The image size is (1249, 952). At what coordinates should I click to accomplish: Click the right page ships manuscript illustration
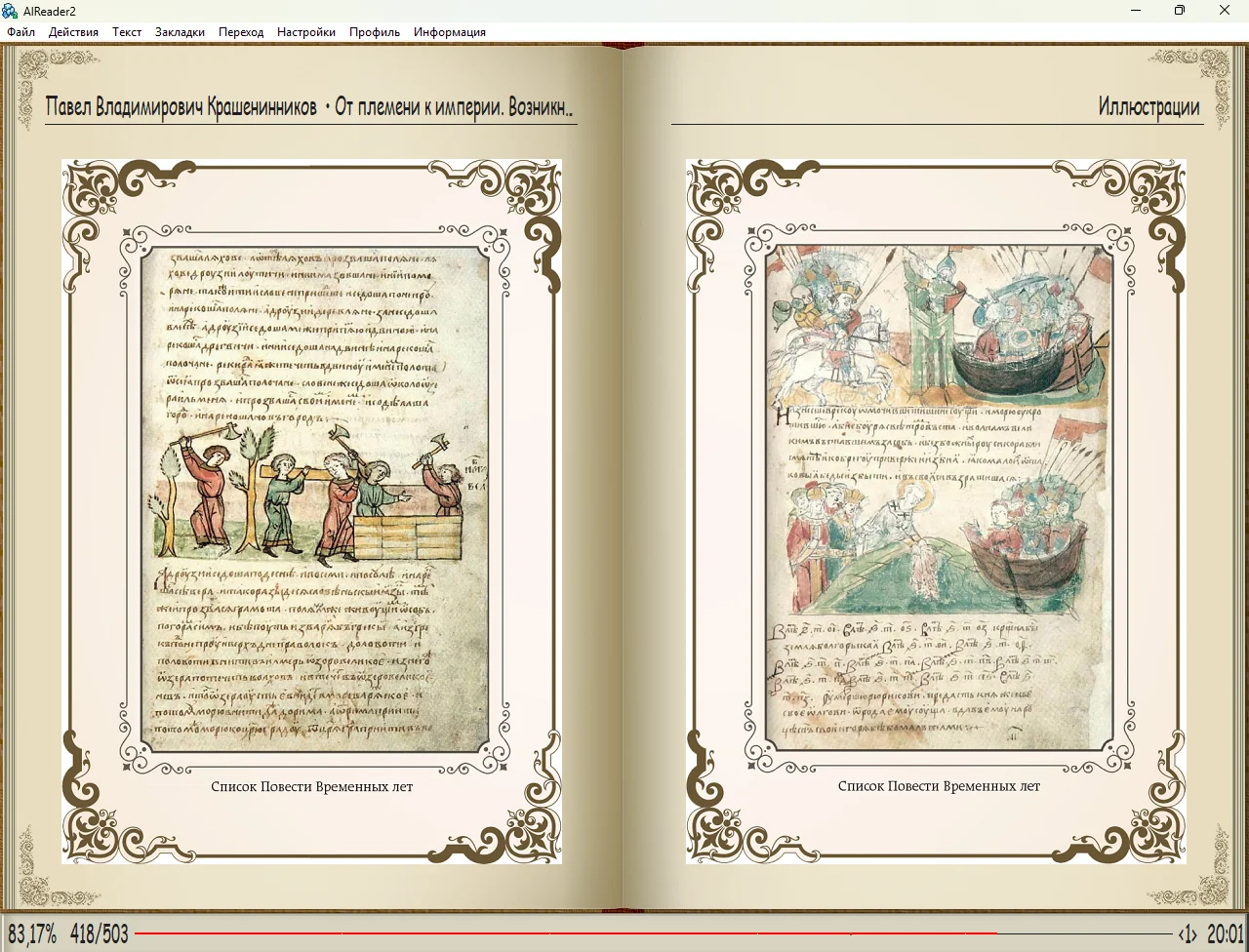pyautogui.click(x=939, y=497)
